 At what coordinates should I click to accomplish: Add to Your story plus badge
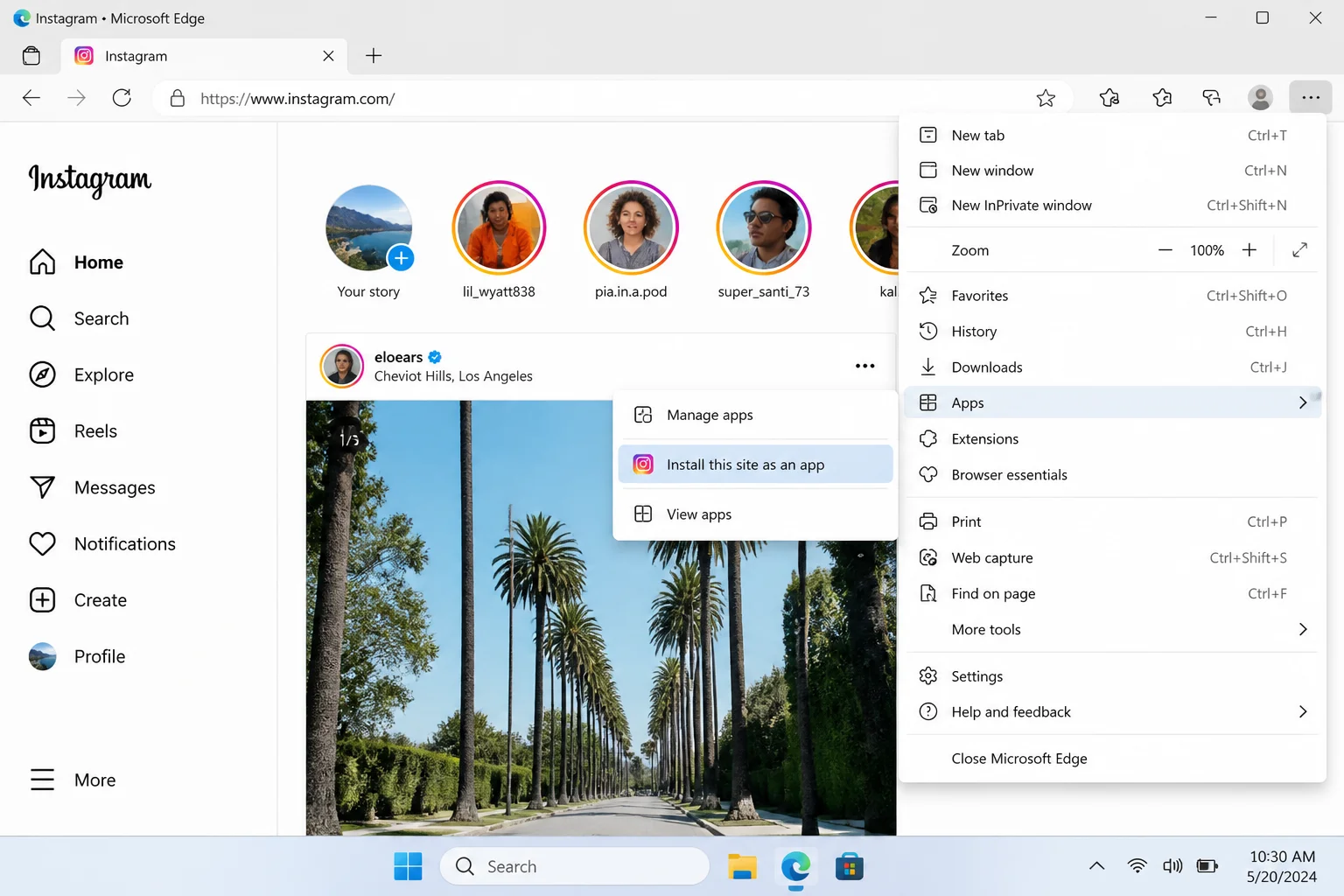pos(401,258)
